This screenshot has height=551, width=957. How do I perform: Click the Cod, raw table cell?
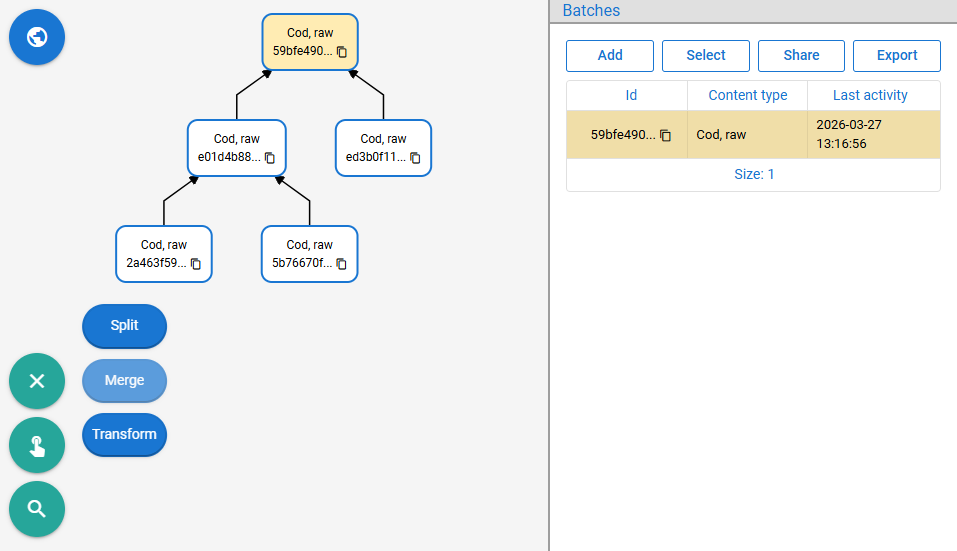pos(748,135)
